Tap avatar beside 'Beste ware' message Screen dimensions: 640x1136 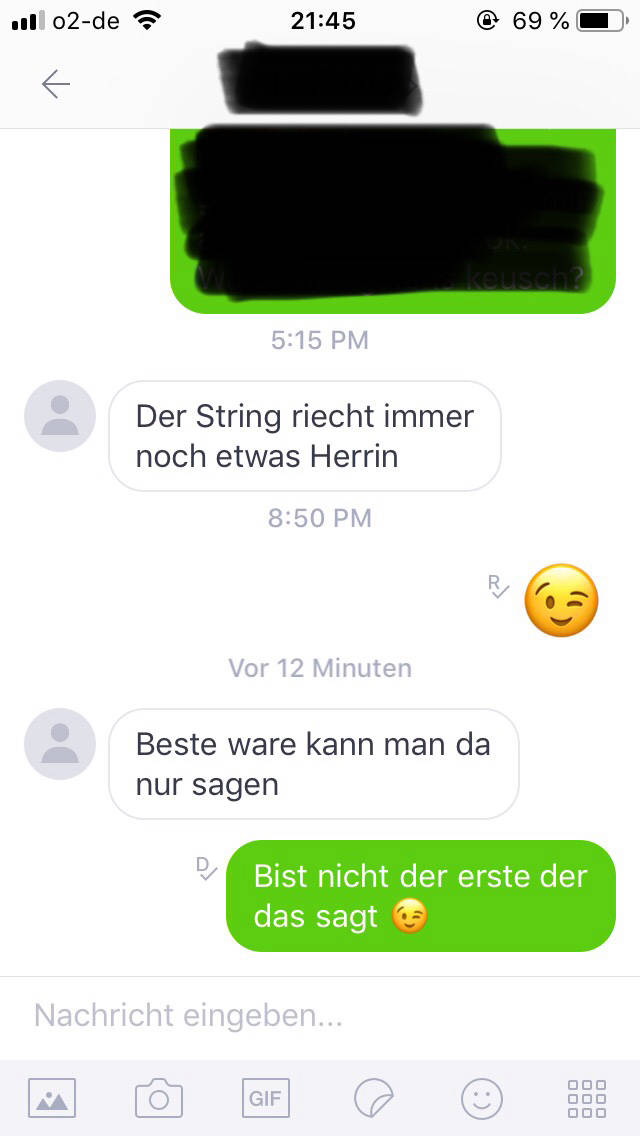[x=60, y=744]
